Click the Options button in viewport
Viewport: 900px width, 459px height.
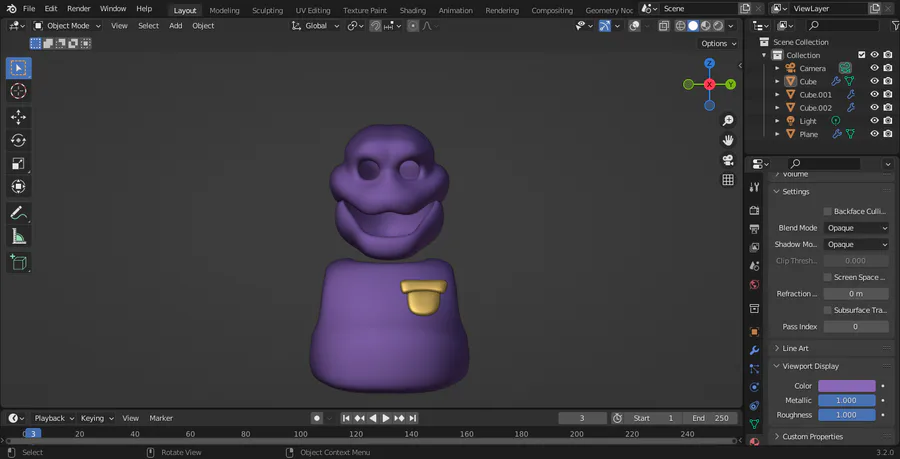pyautogui.click(x=718, y=44)
